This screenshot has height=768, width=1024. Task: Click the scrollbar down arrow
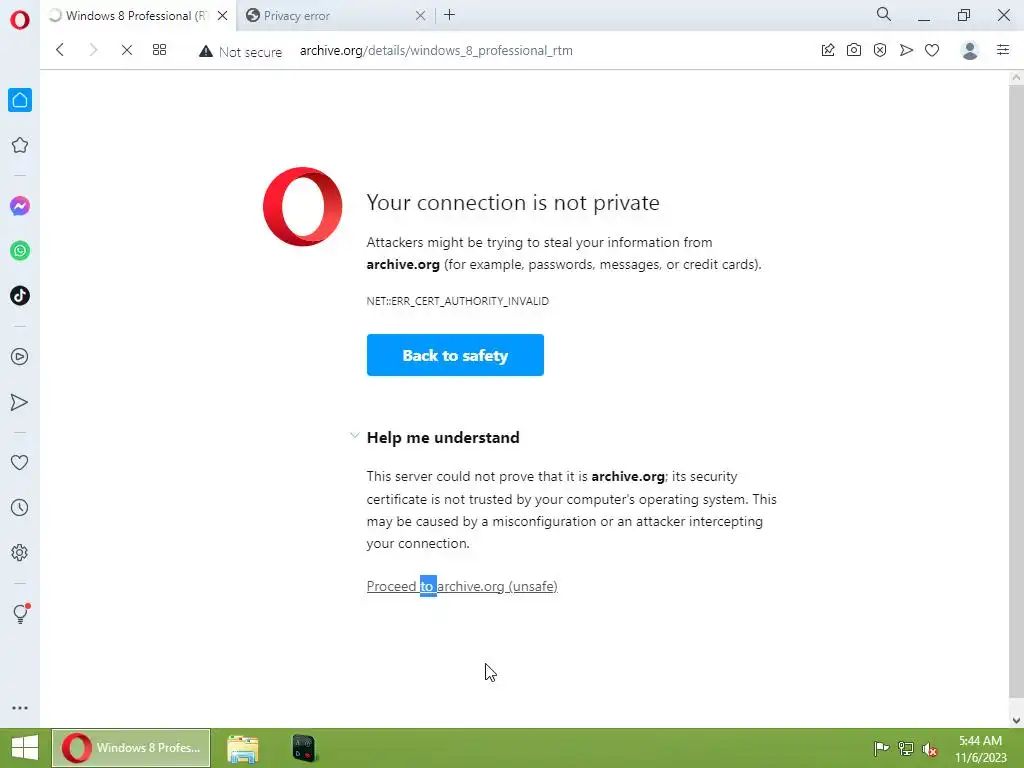pos(1016,721)
